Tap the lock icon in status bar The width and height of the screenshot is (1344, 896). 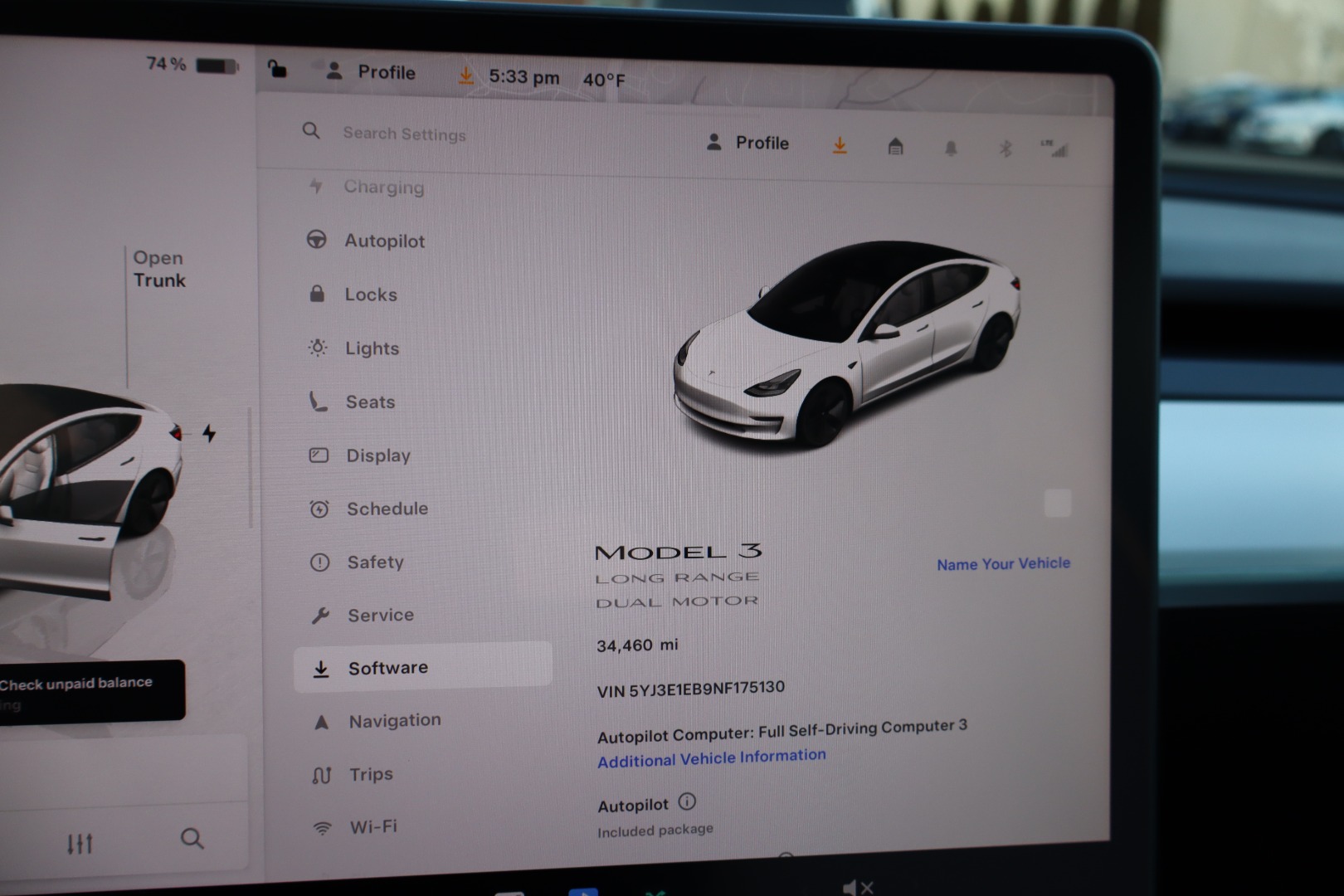tap(277, 70)
